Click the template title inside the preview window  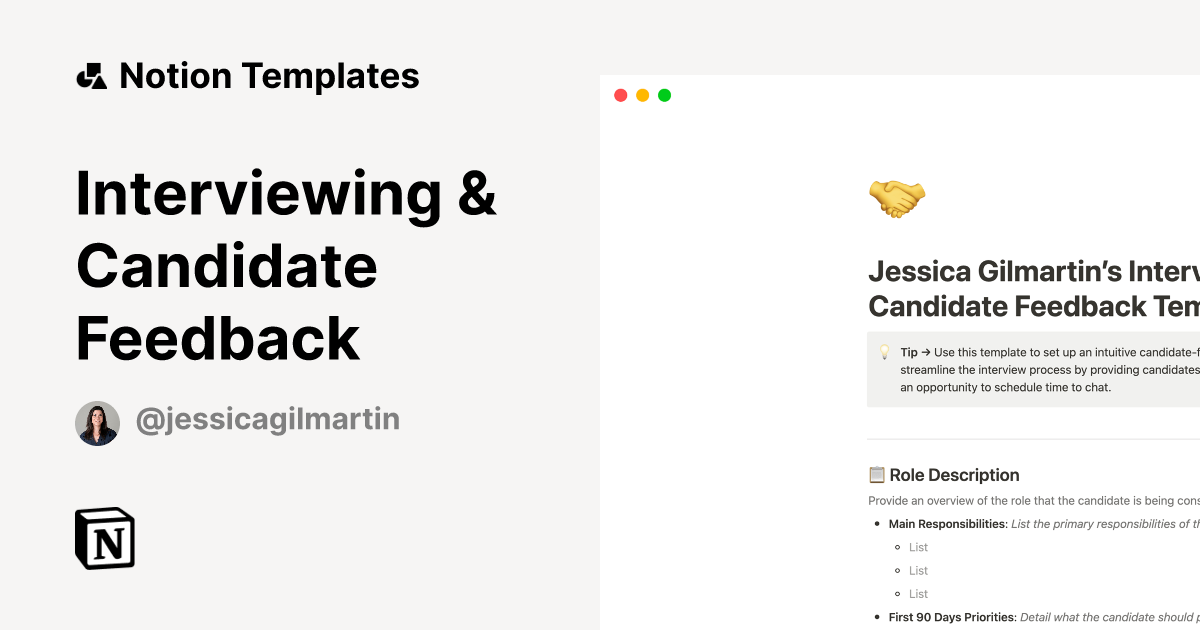pyautogui.click(x=1030, y=288)
